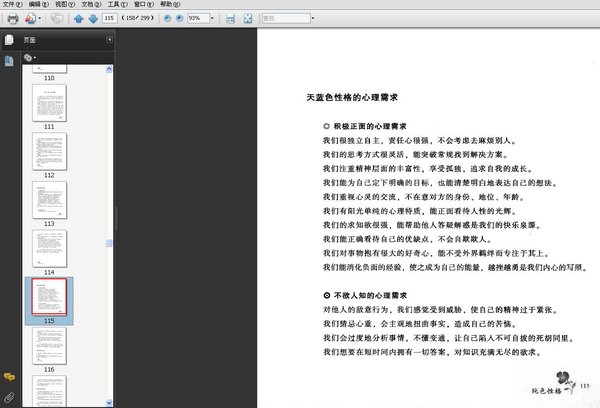Viewport: 600px width, 408px height.
Task: Open the pages panel options gear menu
Action: (x=29, y=58)
